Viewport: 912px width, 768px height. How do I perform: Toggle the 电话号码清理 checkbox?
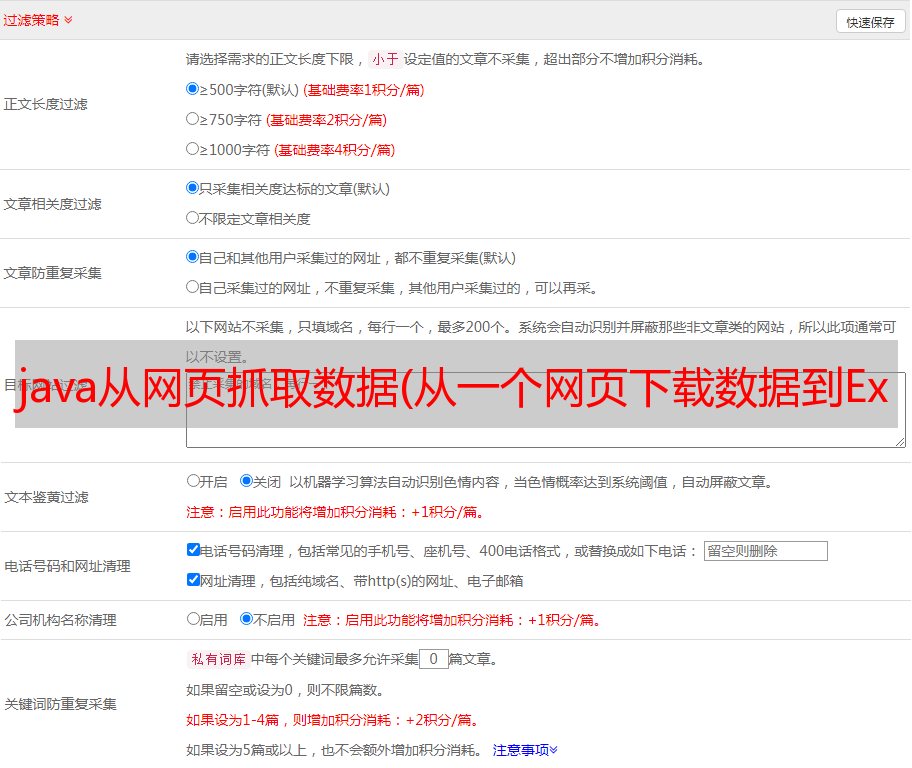(x=194, y=550)
